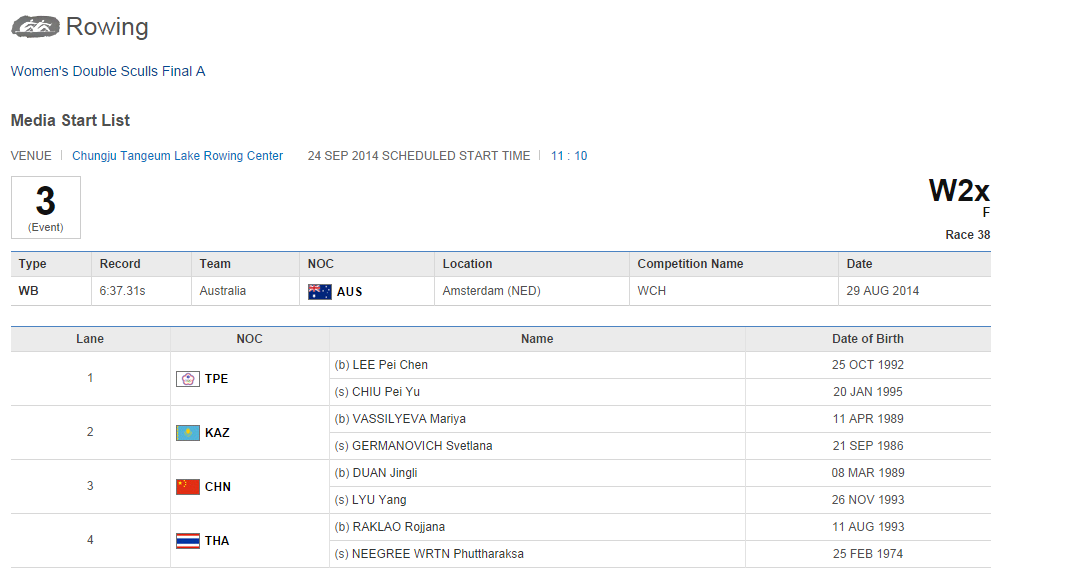Open Chungju Tangeum Lake Rowing Center link
The height and width of the screenshot is (577, 1066).
177,156
